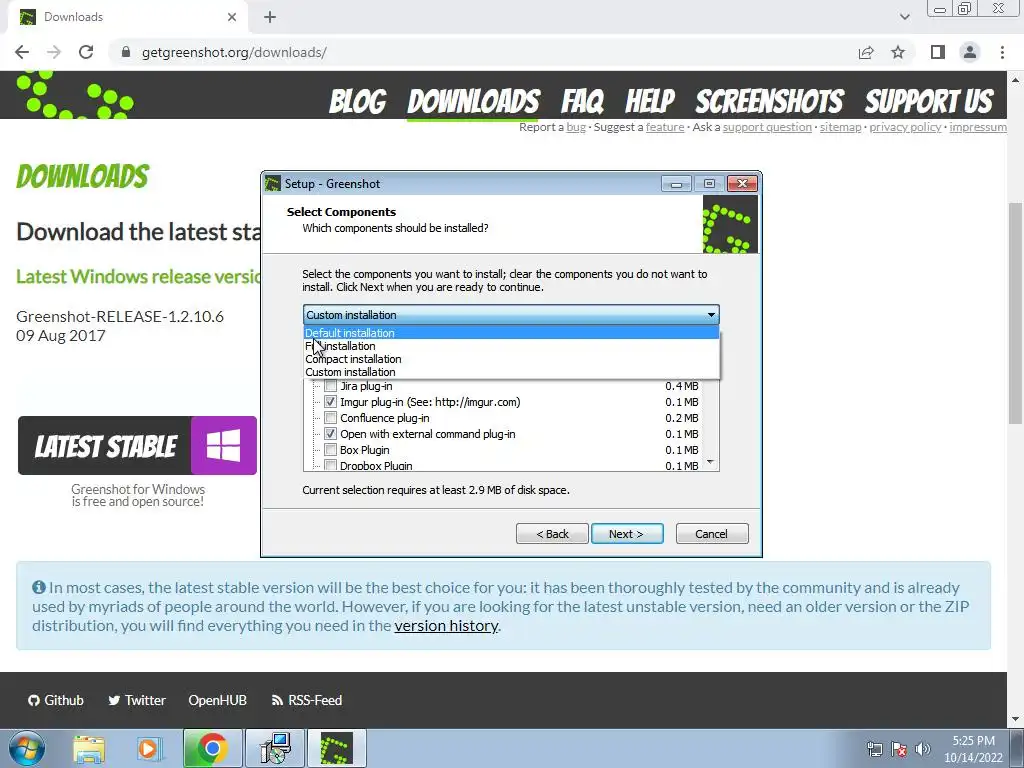Minimize the Greenshot setup window
This screenshot has width=1024, height=768.
click(x=676, y=184)
